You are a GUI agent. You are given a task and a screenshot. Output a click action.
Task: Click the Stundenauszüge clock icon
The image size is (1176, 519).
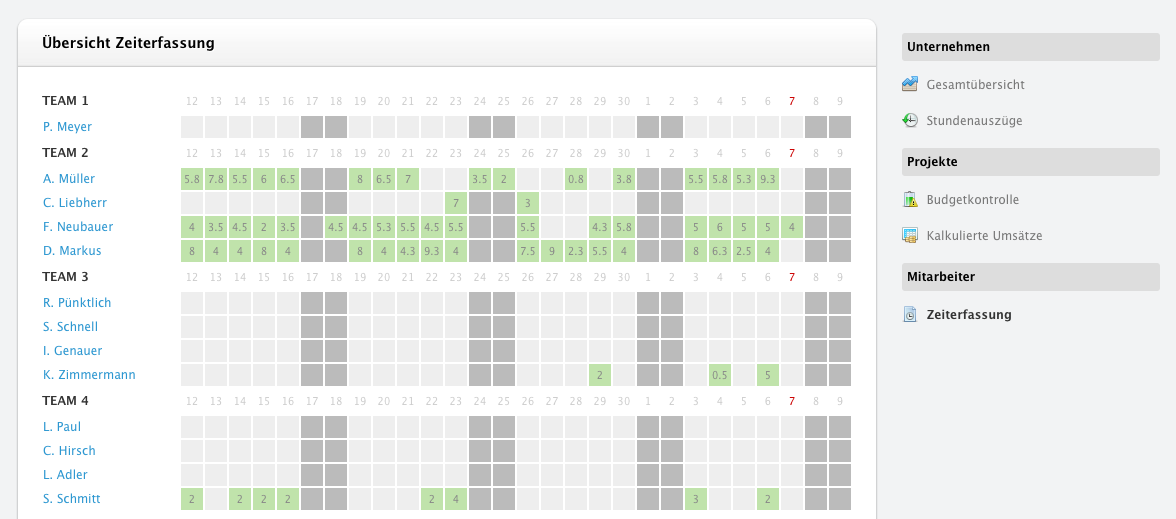click(x=910, y=120)
